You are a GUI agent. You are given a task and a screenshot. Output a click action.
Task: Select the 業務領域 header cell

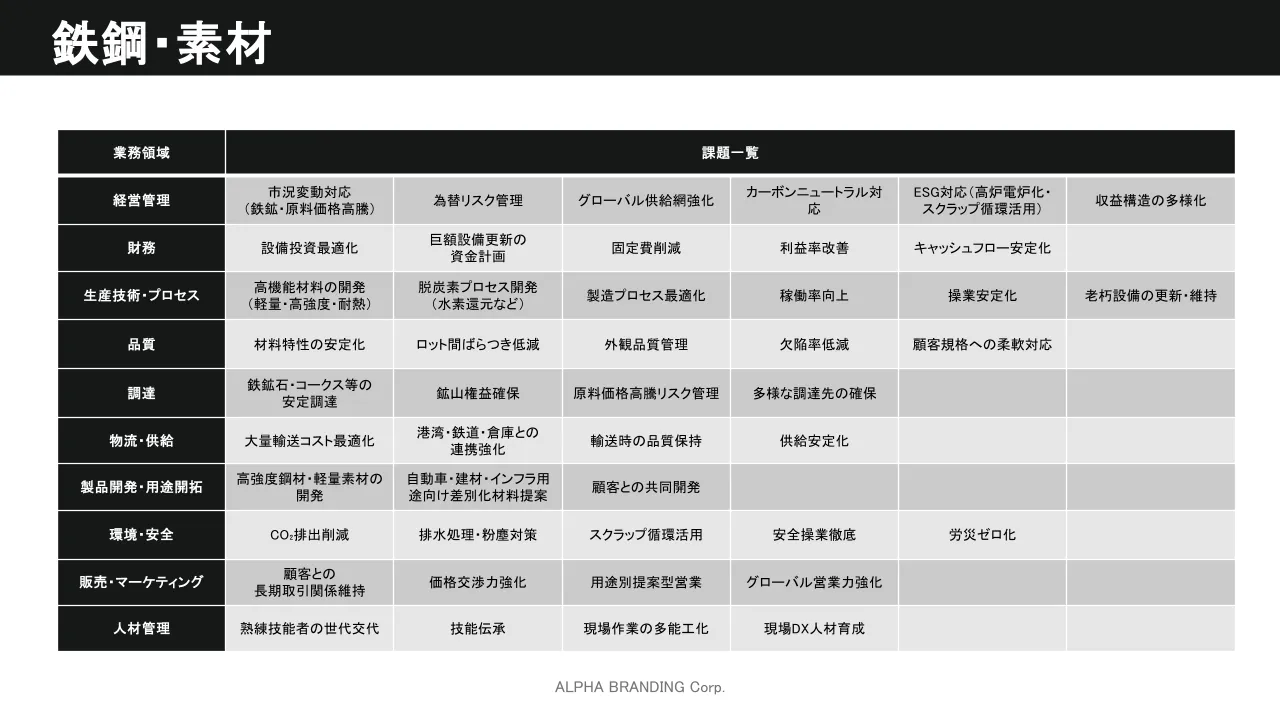[x=141, y=153]
